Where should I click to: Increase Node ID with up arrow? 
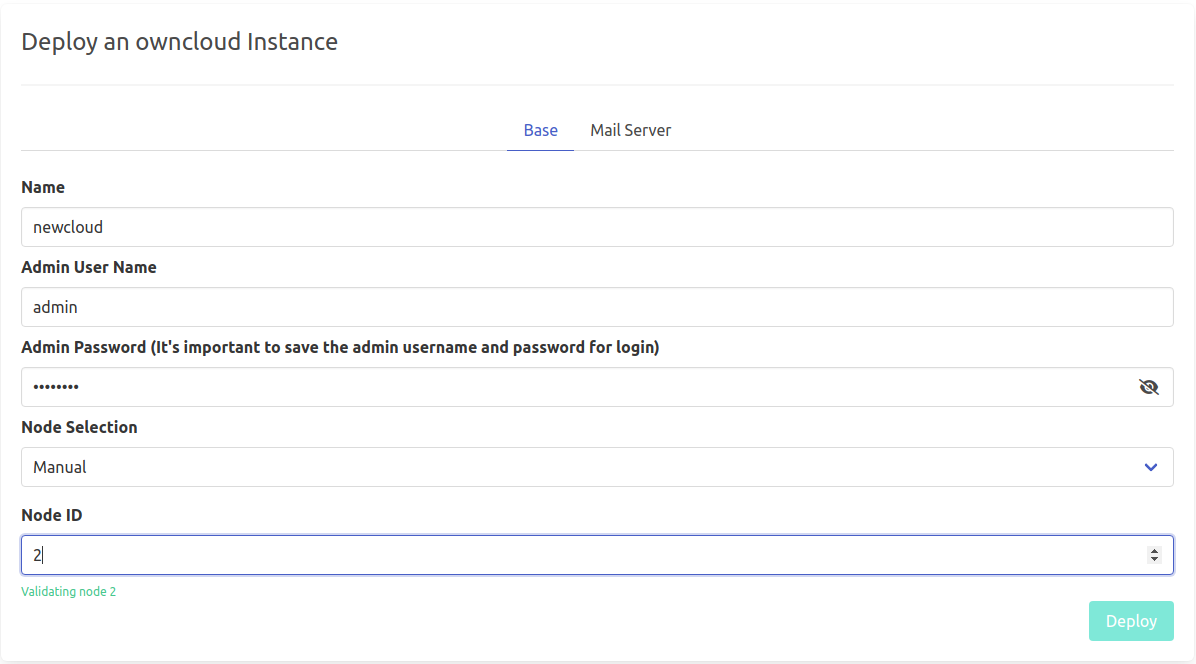[1154, 550]
